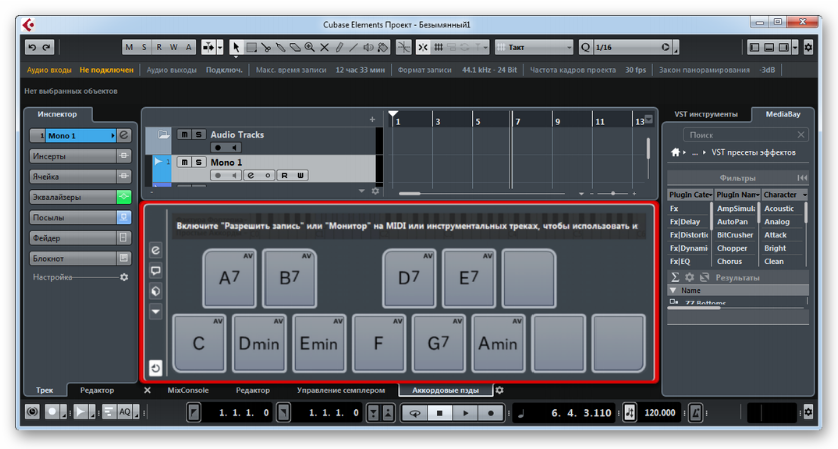Trigger the G7 chord pad
The width and height of the screenshot is (838, 449).
[x=438, y=343]
